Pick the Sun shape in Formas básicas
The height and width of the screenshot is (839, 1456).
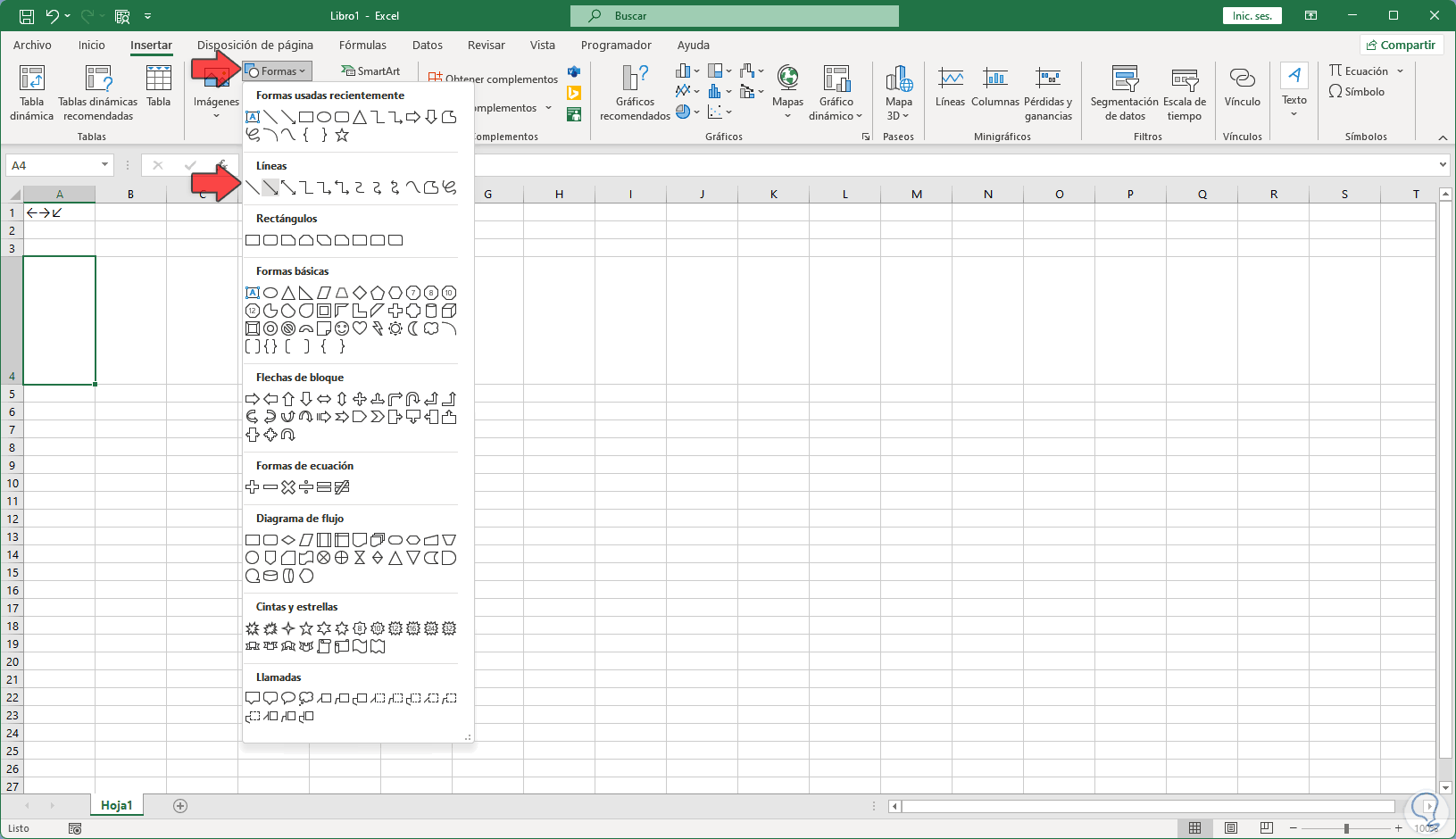(x=395, y=328)
